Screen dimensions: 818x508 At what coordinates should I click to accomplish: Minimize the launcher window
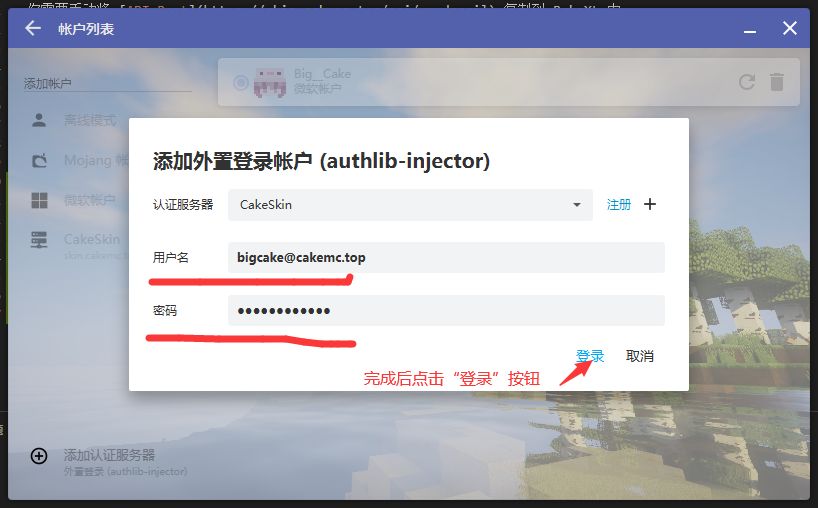click(749, 29)
